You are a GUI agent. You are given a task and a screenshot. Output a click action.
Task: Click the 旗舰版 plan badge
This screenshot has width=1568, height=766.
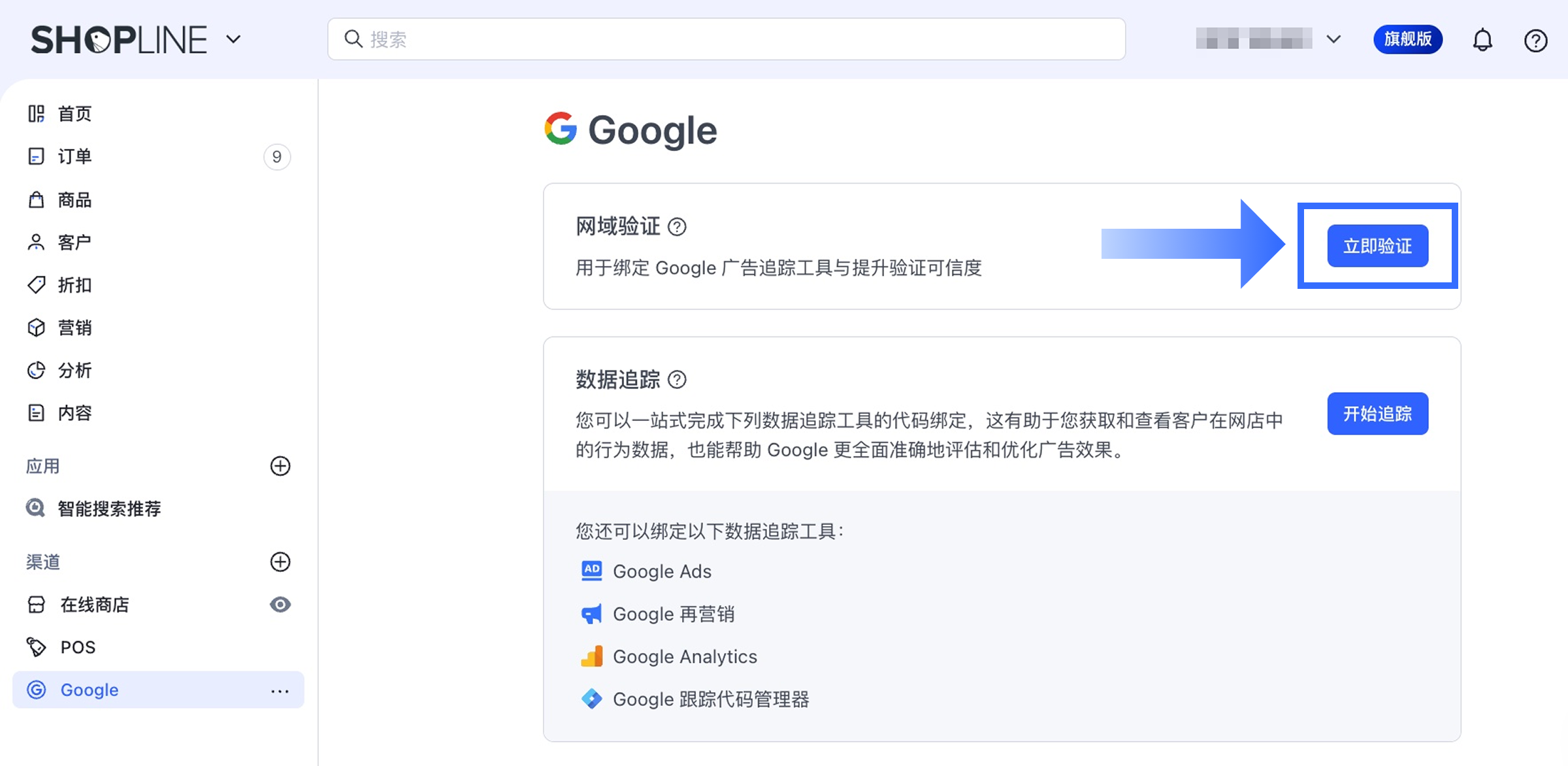click(1408, 40)
